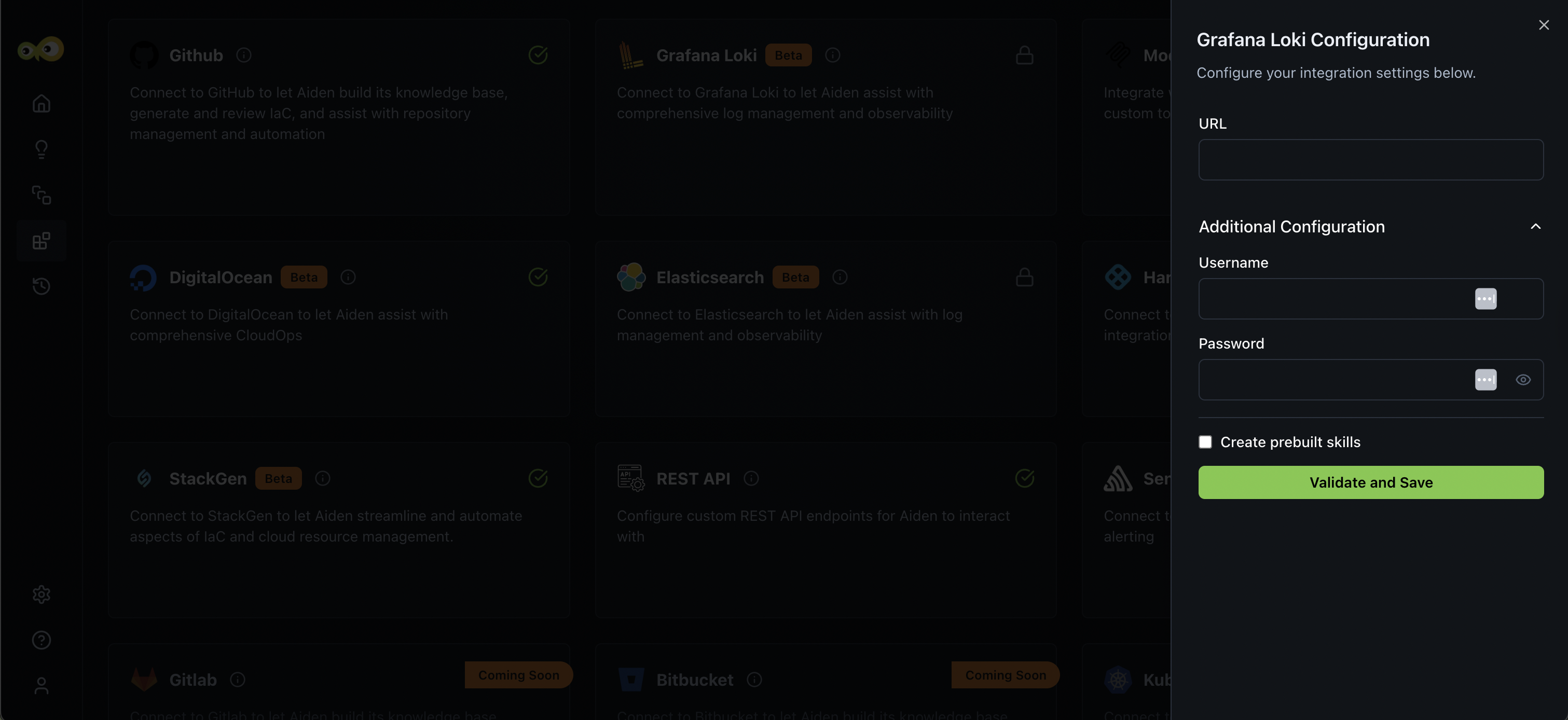Open the integrations sidebar icon
The height and width of the screenshot is (720, 1568).
tap(42, 241)
